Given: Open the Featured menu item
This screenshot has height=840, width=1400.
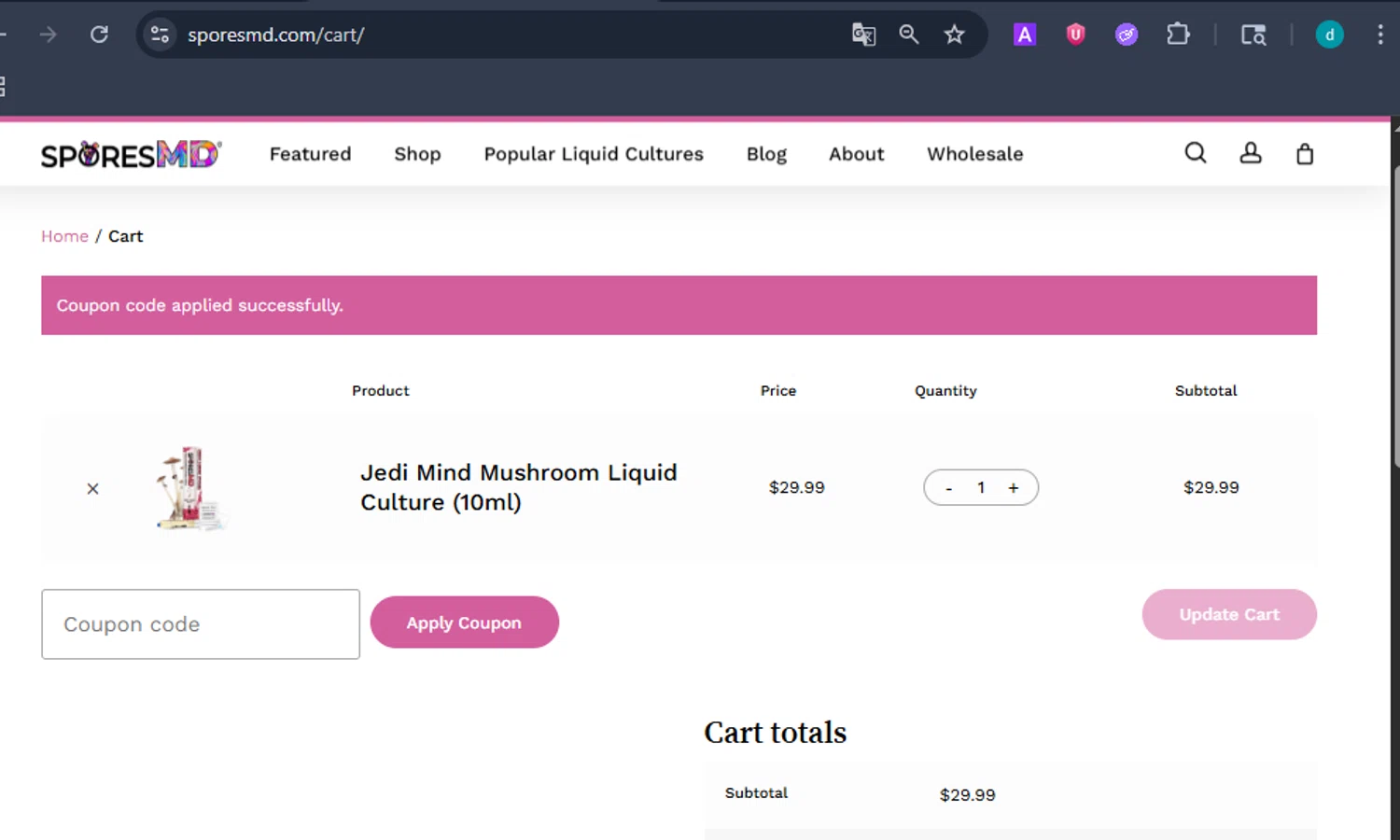Looking at the screenshot, I should click(310, 154).
